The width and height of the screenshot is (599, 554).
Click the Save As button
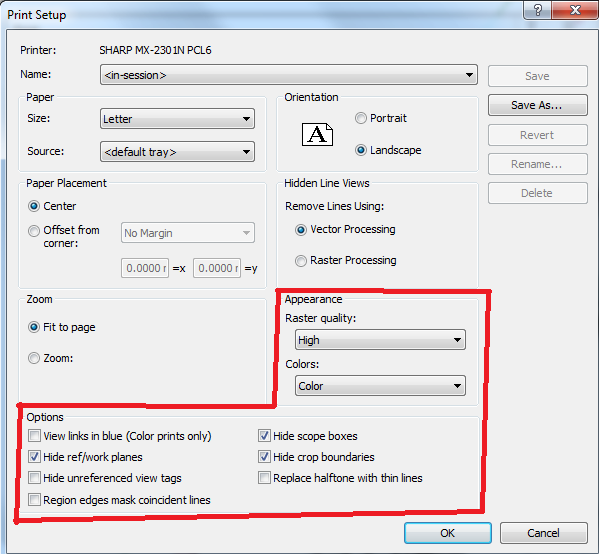pyautogui.click(x=537, y=105)
